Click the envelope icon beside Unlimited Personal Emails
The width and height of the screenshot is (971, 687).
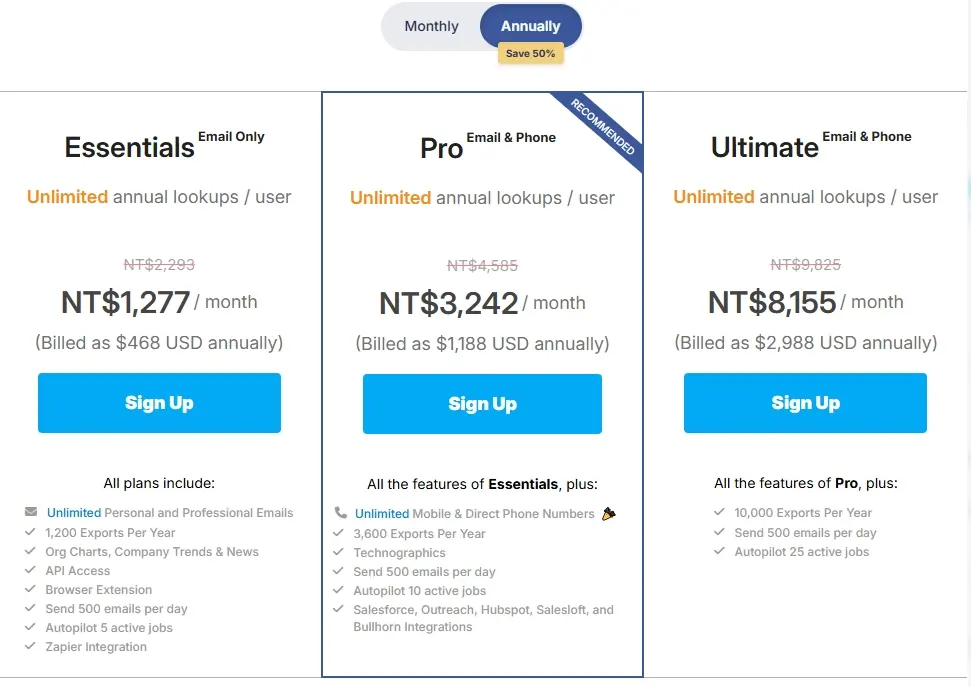pos(31,512)
